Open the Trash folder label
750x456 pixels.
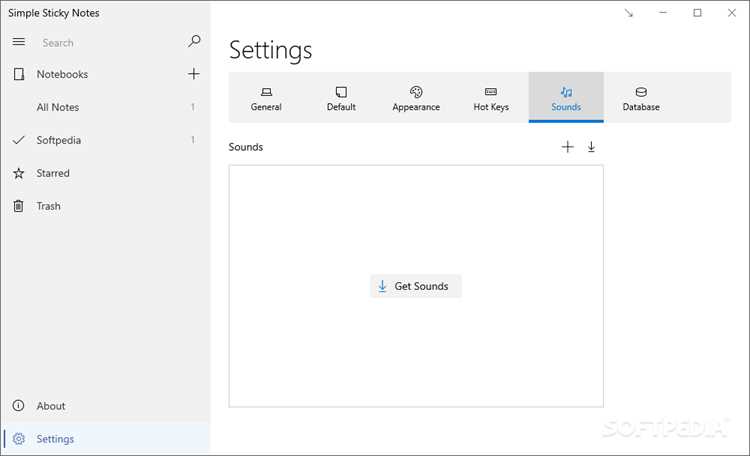[x=49, y=206]
